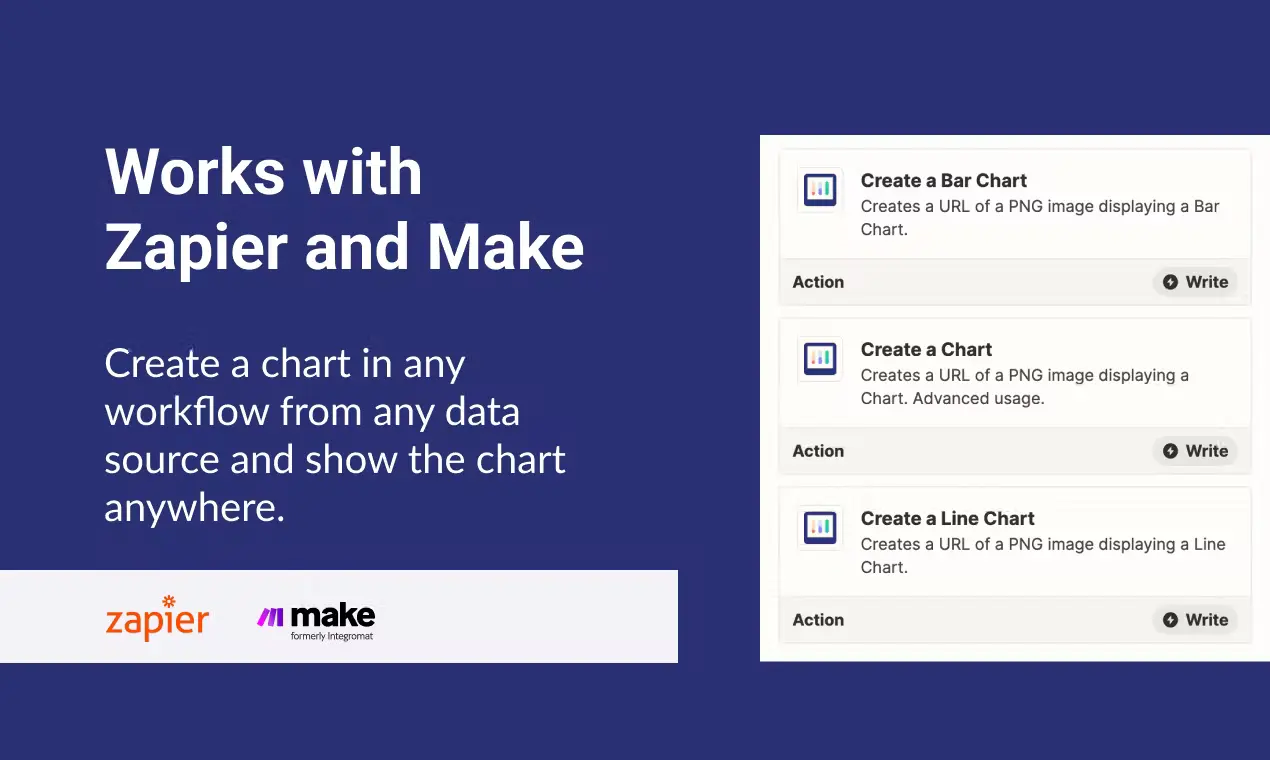The image size is (1270, 760).
Task: Click the 'Chart. Advanced usage.' description text
Action: 952,398
